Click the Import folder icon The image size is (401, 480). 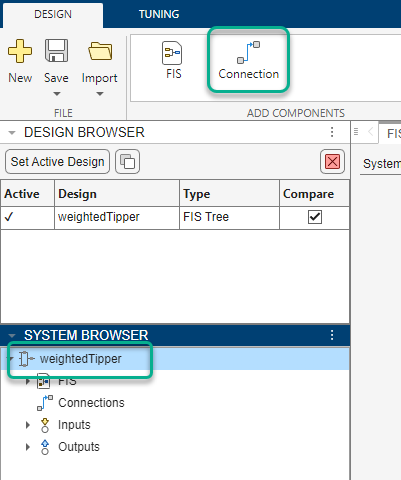tap(100, 51)
